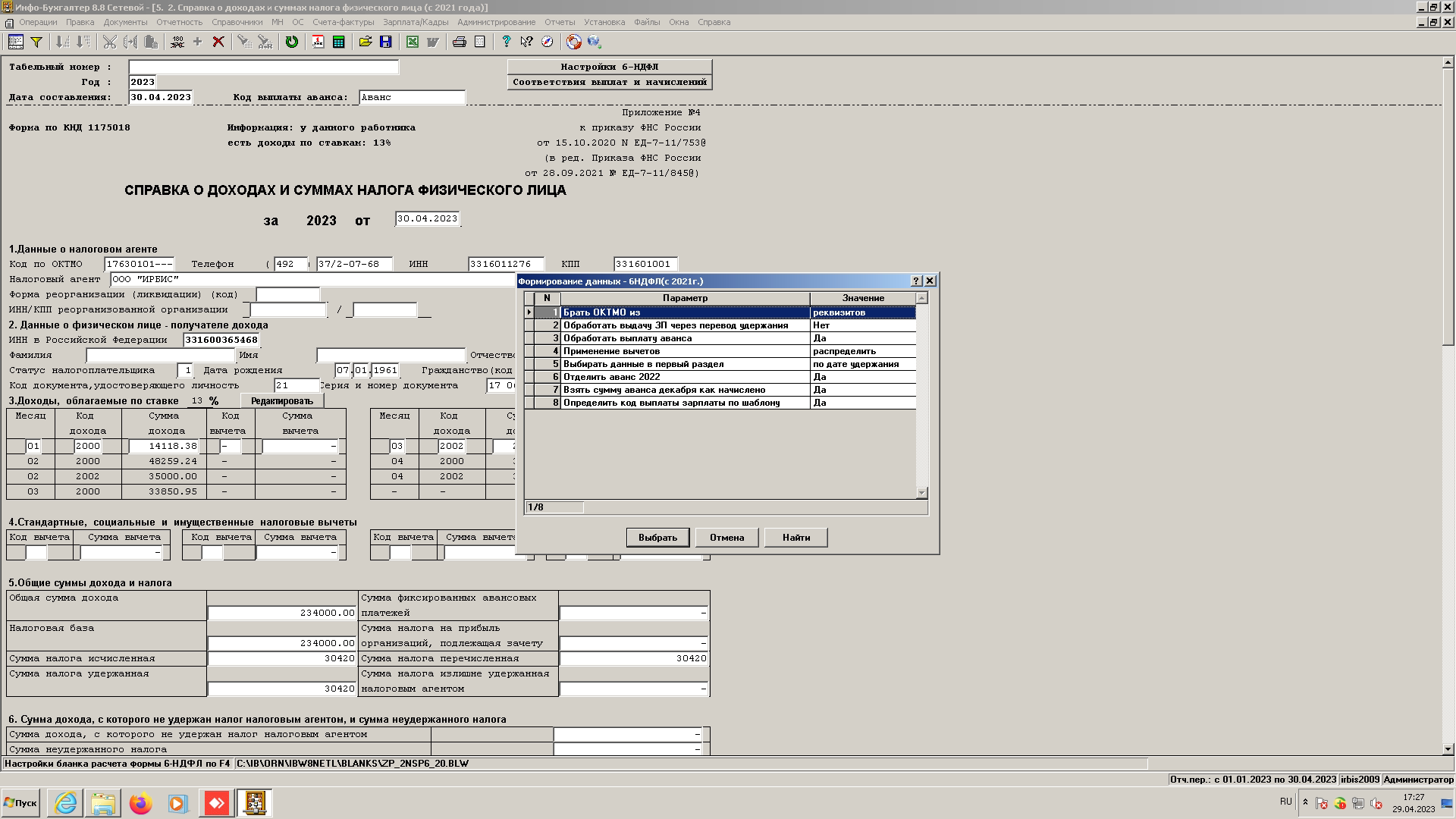Click the Отмена button in dialog
The height and width of the screenshot is (819, 1456).
pyautogui.click(x=726, y=538)
